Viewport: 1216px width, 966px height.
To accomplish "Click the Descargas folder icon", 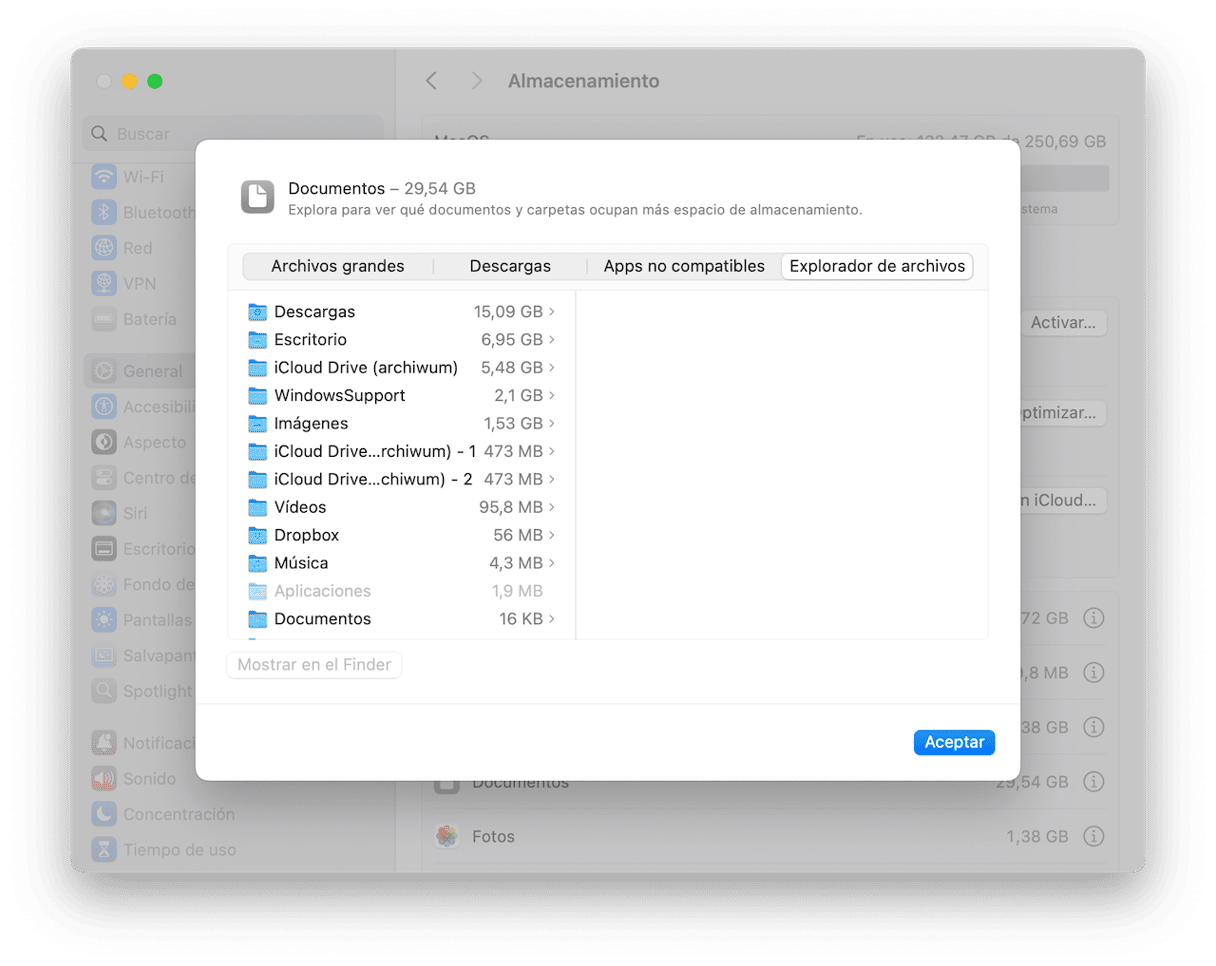I will click(257, 312).
